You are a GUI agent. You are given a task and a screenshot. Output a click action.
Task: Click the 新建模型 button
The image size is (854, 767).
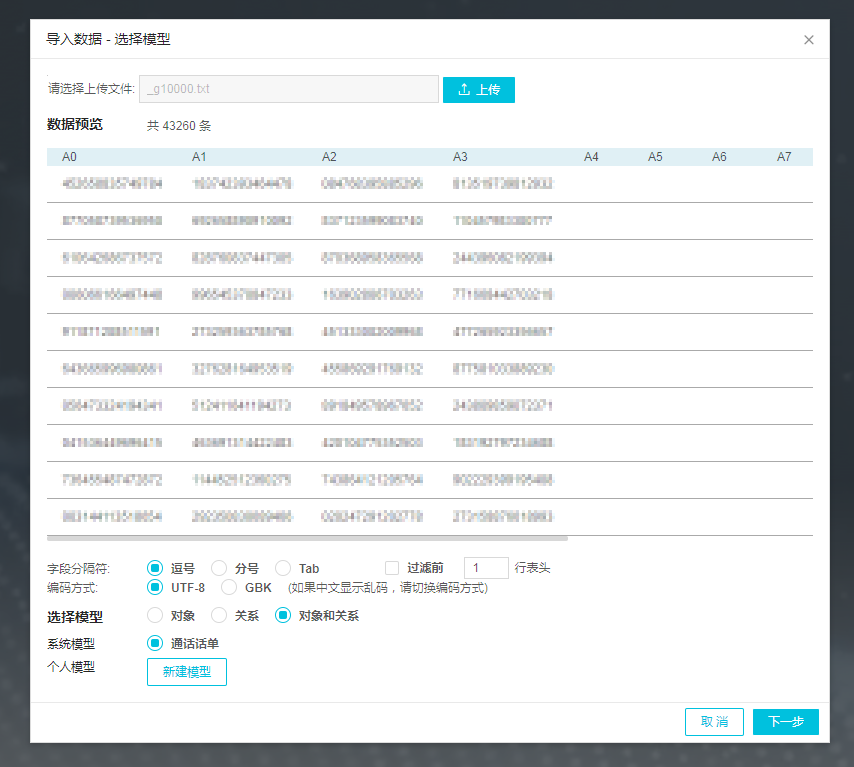point(187,672)
